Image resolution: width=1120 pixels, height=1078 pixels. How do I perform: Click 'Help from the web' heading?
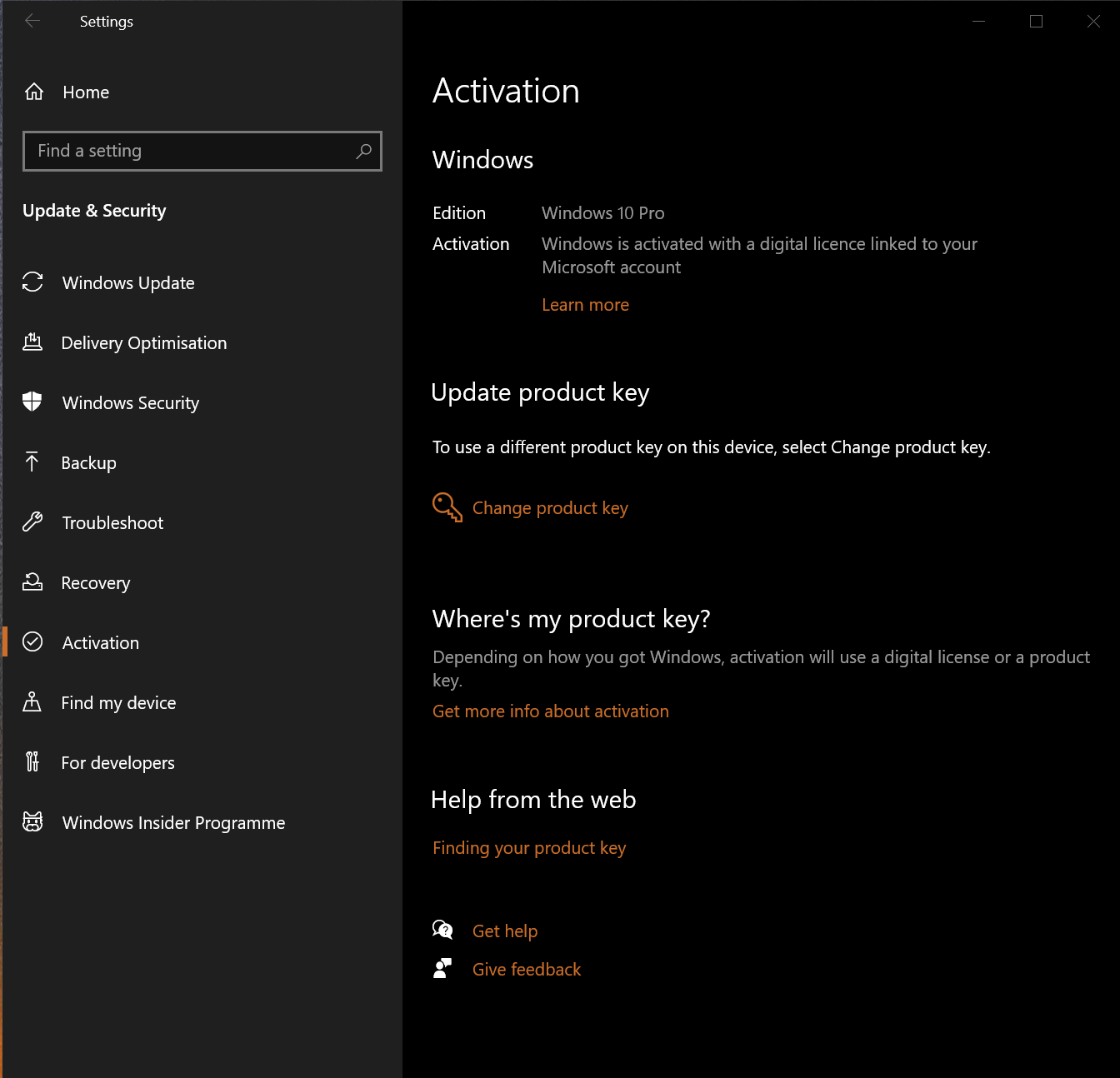(x=533, y=800)
